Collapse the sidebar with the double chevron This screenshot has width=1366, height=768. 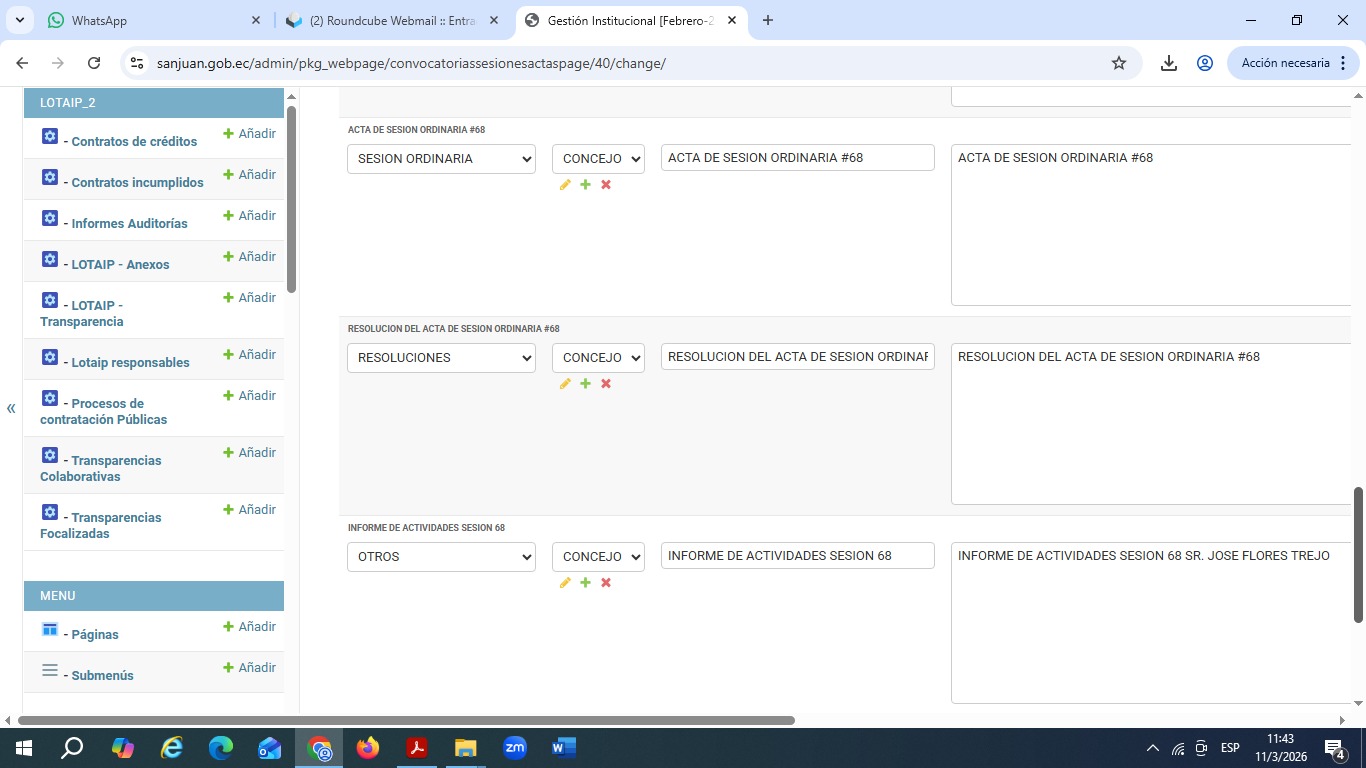pos(11,408)
